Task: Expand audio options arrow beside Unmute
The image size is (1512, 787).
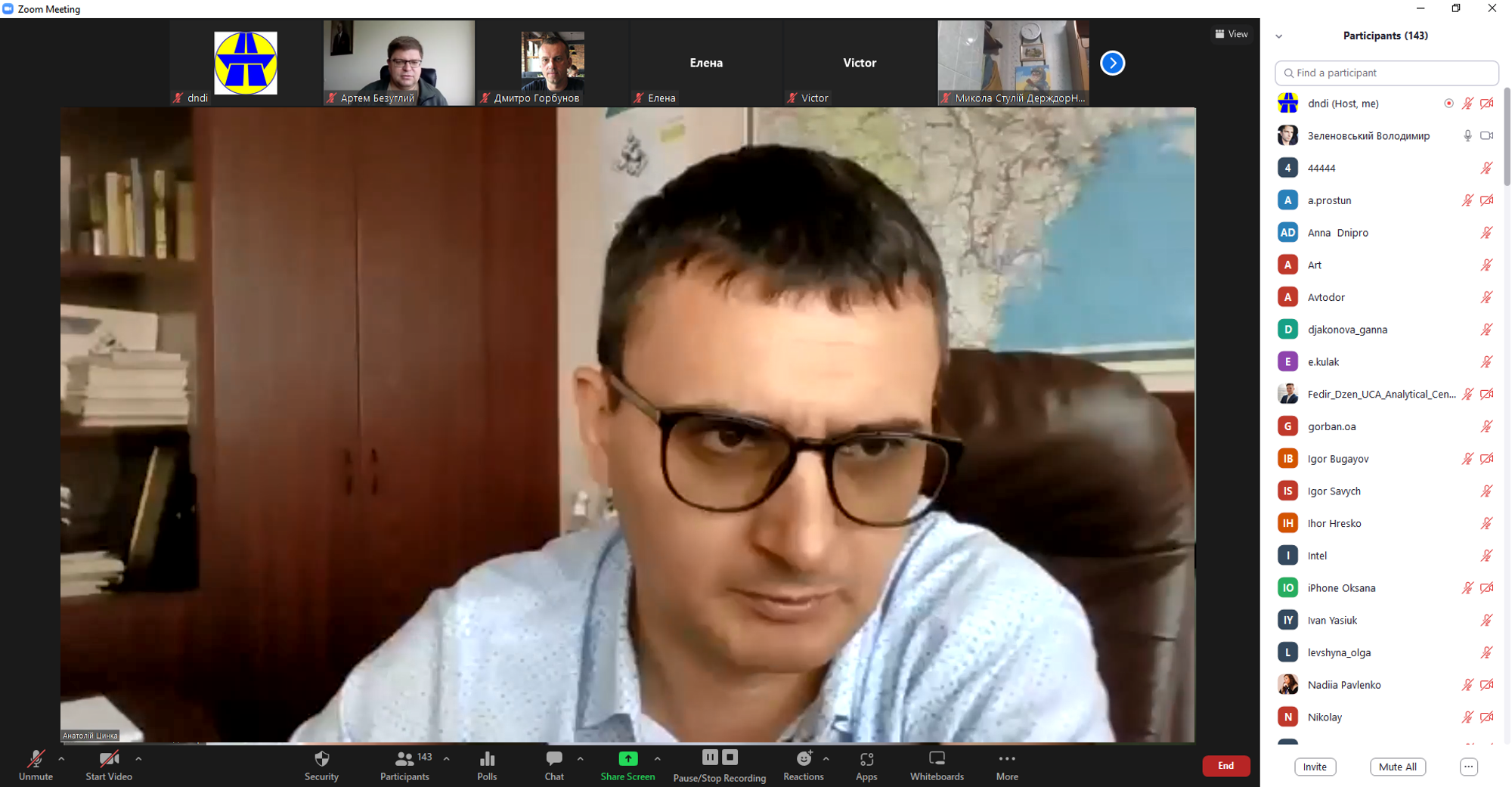Action: click(x=61, y=758)
